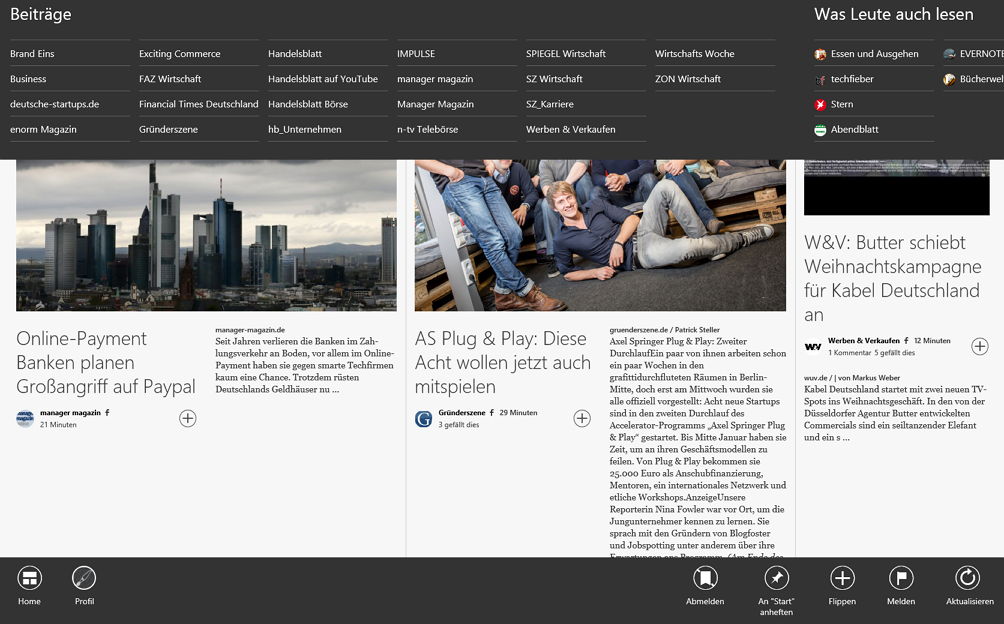Image resolution: width=1004 pixels, height=624 pixels.
Task: Click the Was Leute auch lesen heading
Action: click(893, 14)
